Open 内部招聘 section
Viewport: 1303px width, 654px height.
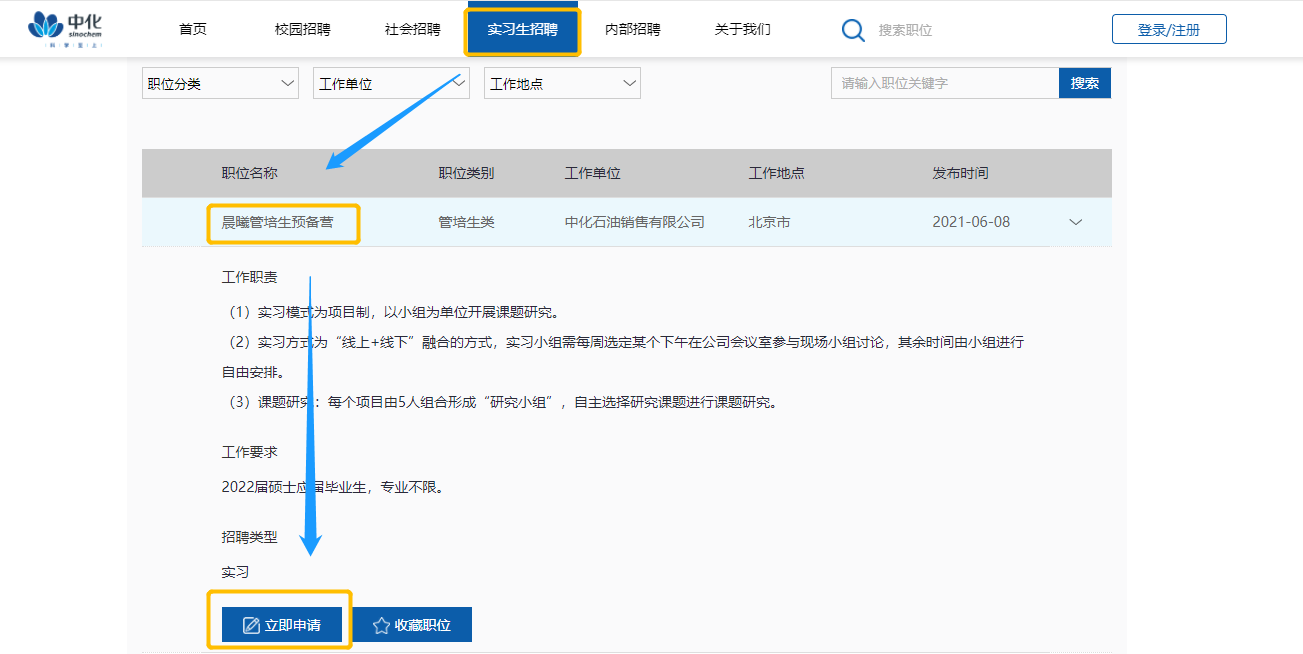pyautogui.click(x=632, y=29)
